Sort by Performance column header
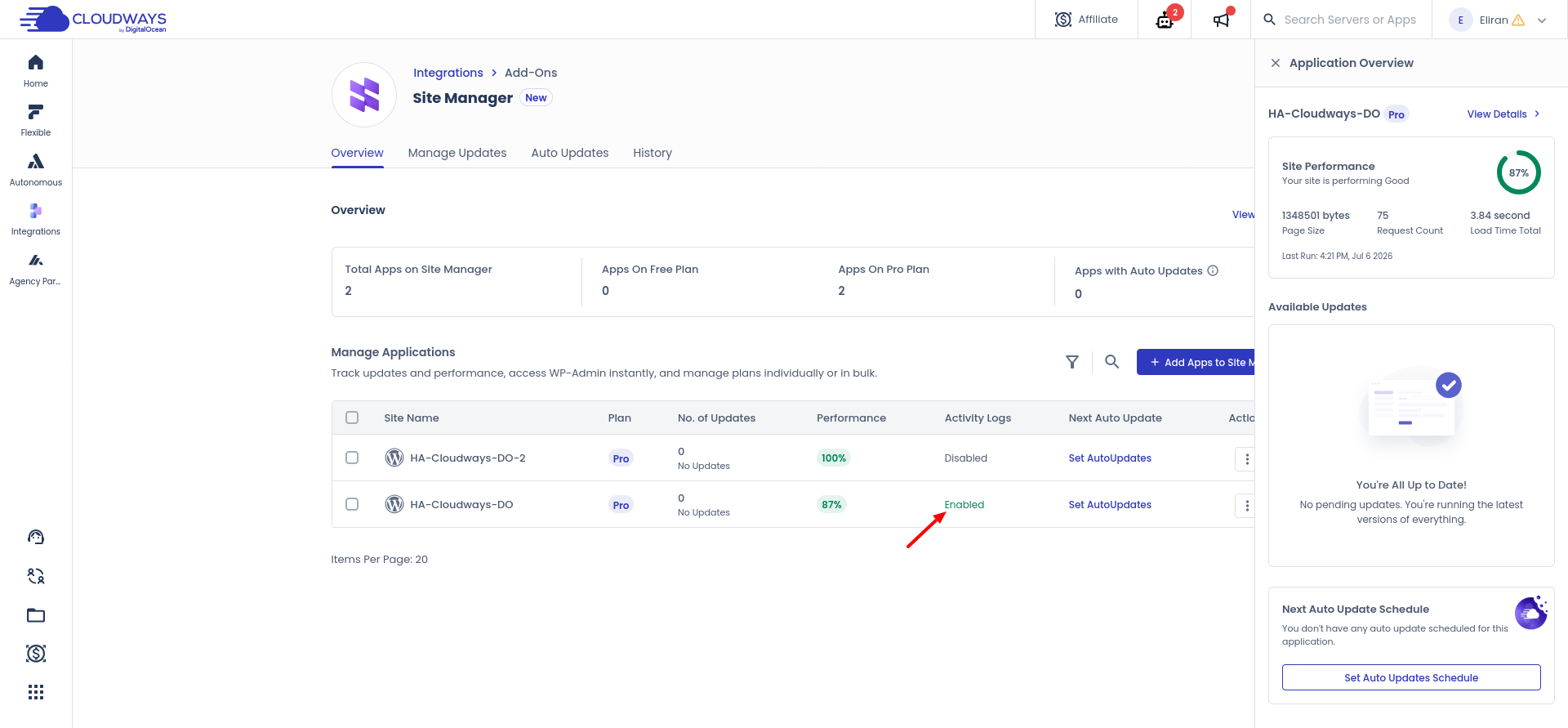The width and height of the screenshot is (1568, 728). tap(851, 418)
